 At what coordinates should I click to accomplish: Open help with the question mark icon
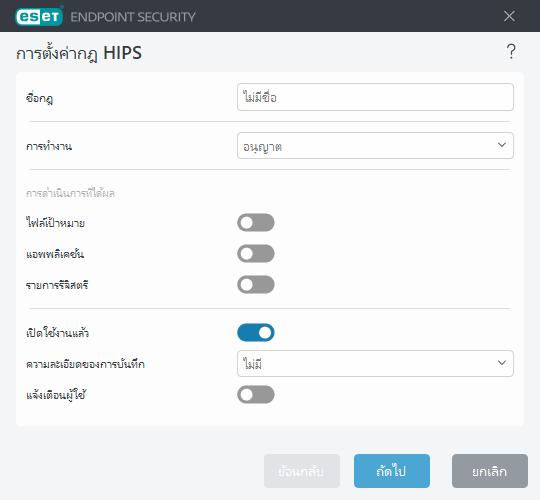tap(511, 52)
